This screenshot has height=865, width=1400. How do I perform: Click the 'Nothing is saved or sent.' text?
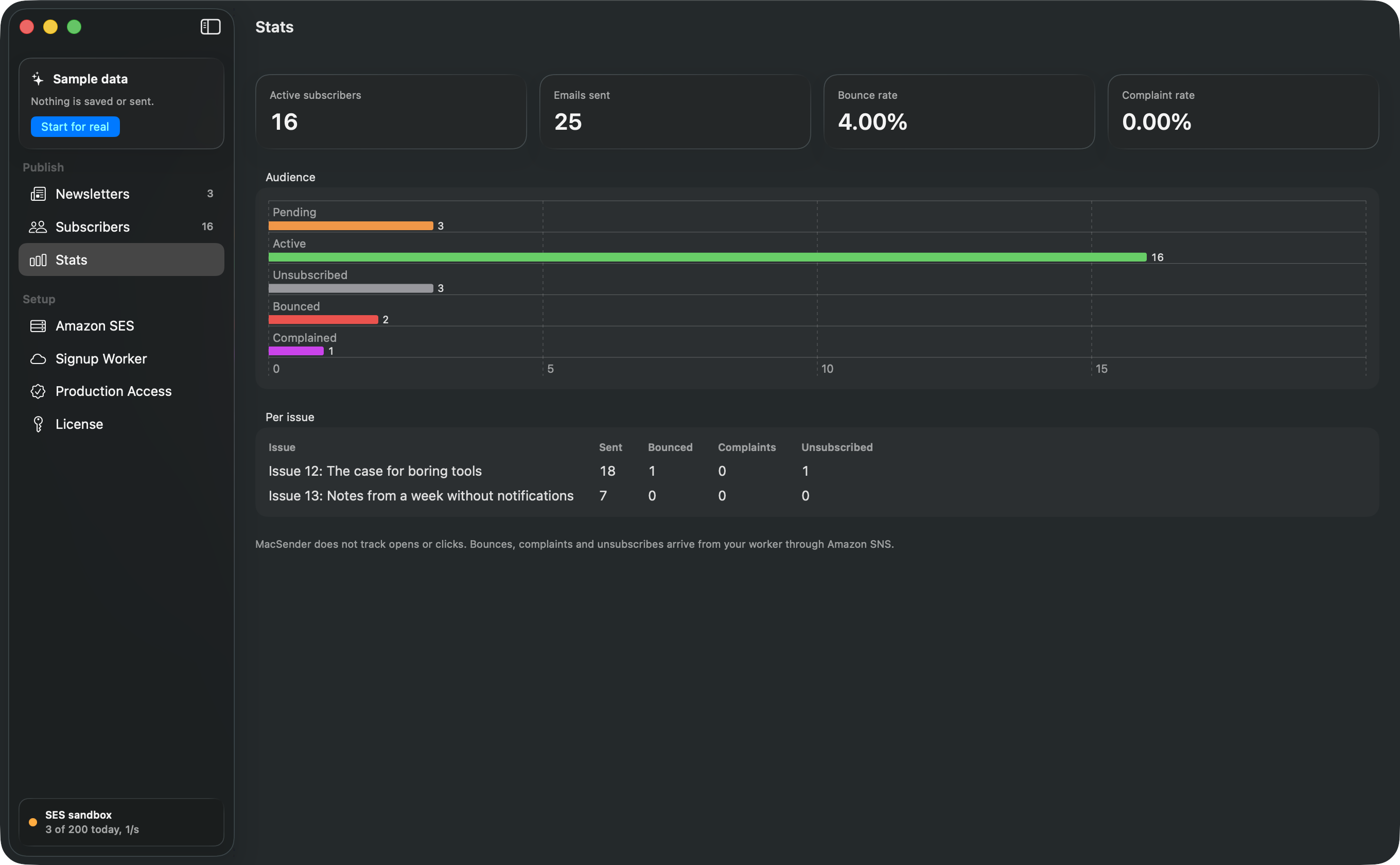point(92,101)
